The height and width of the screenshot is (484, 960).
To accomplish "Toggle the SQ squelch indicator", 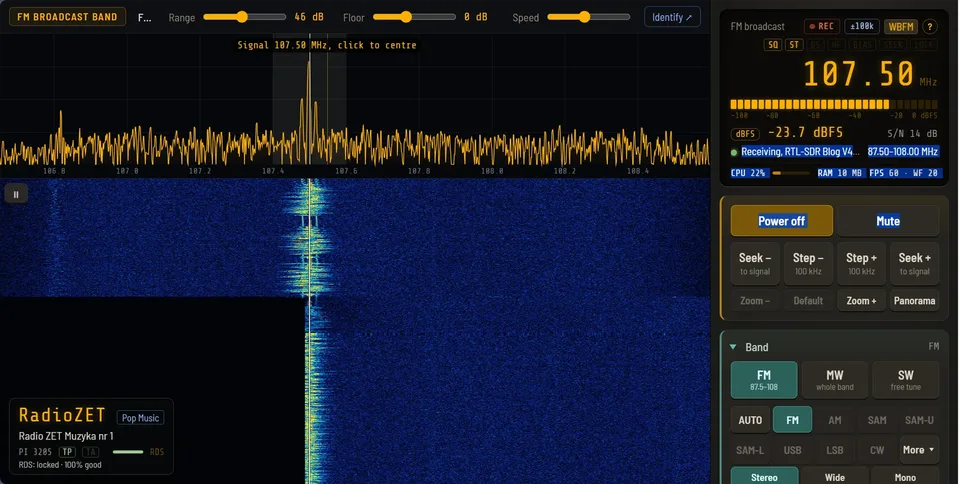I will [x=773, y=45].
